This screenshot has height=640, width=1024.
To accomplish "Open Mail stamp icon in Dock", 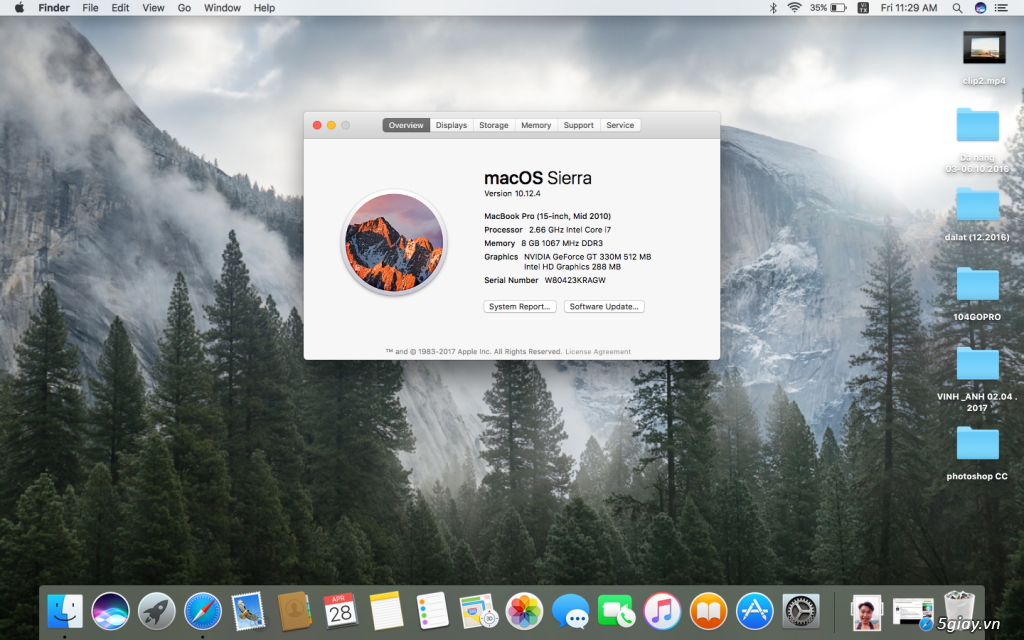I will [x=248, y=611].
